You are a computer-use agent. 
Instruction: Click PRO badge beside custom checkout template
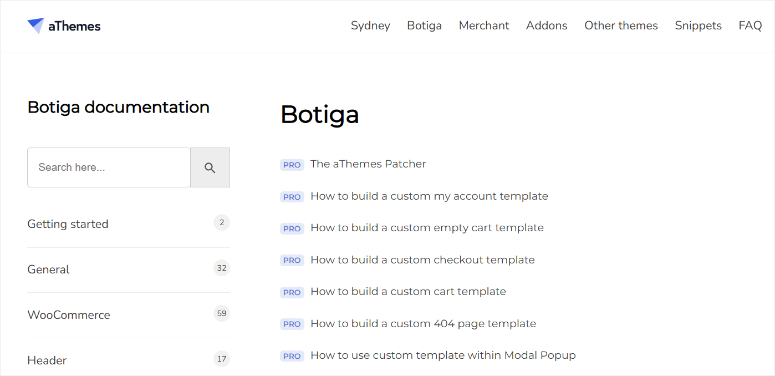coord(292,260)
